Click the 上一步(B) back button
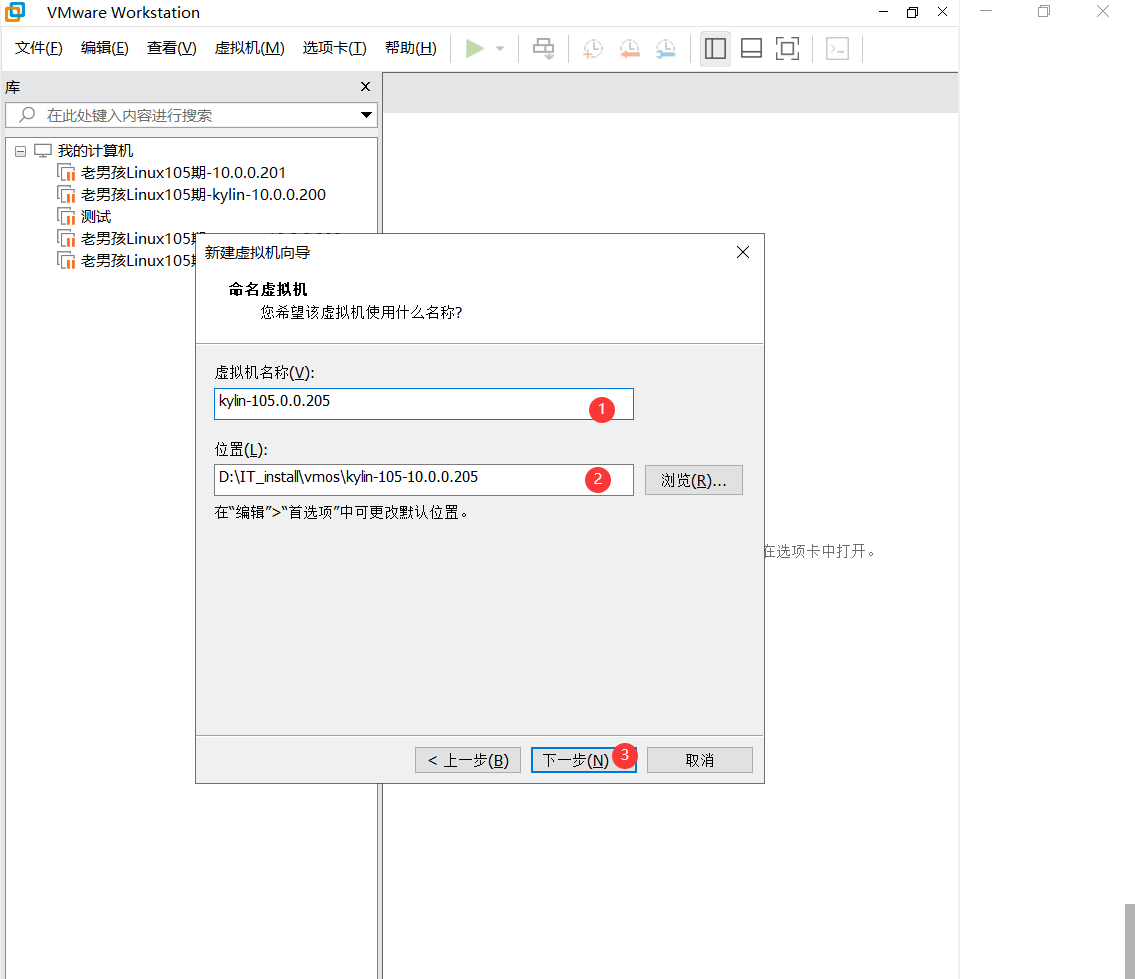The height and width of the screenshot is (979, 1135). [x=468, y=760]
